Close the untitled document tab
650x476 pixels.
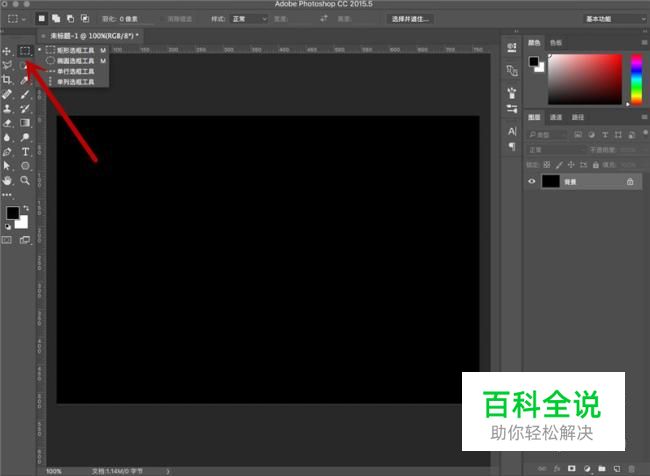[x=43, y=36]
